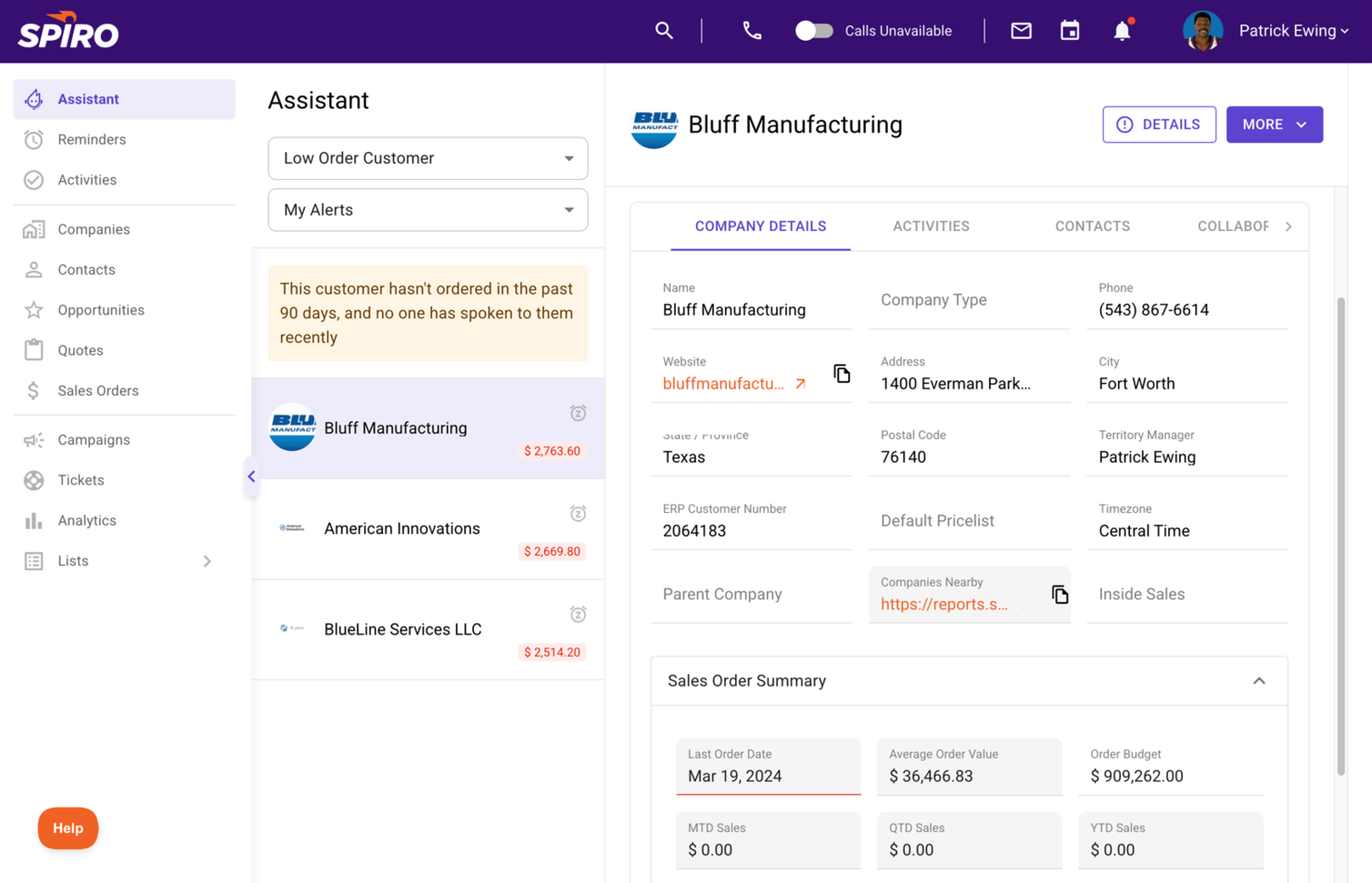The width and height of the screenshot is (1372, 883).
Task: Open the Patrick Ewing user menu
Action: pos(1293,31)
